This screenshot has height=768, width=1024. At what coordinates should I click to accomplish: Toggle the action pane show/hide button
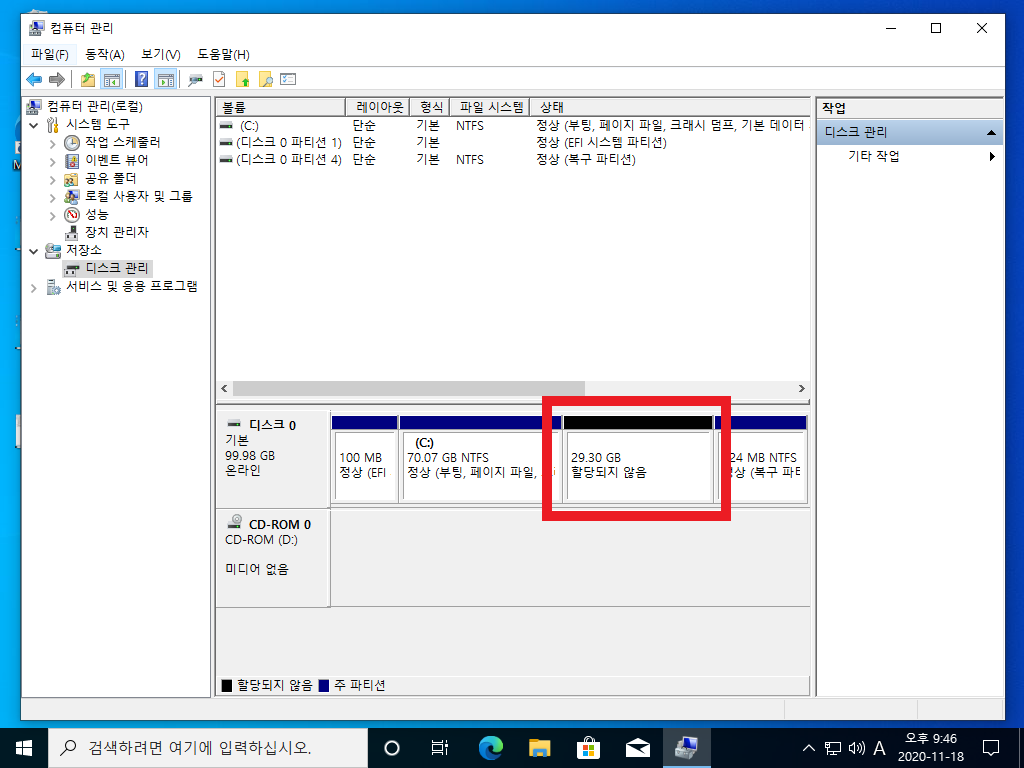165,80
